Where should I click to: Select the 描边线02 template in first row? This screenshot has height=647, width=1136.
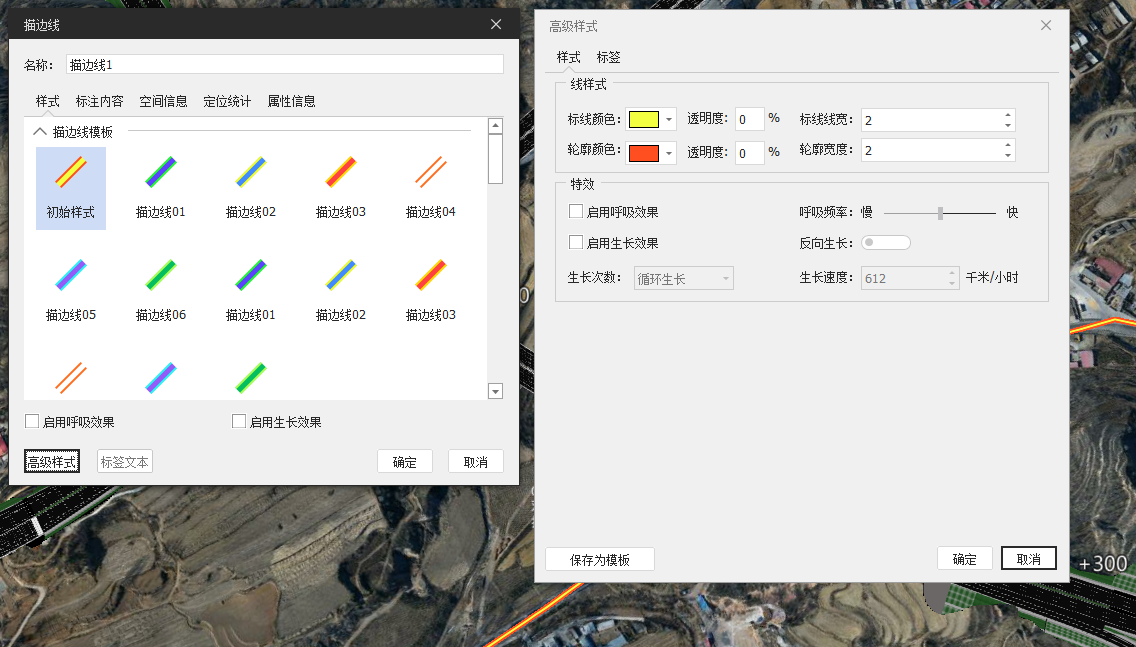tap(250, 173)
